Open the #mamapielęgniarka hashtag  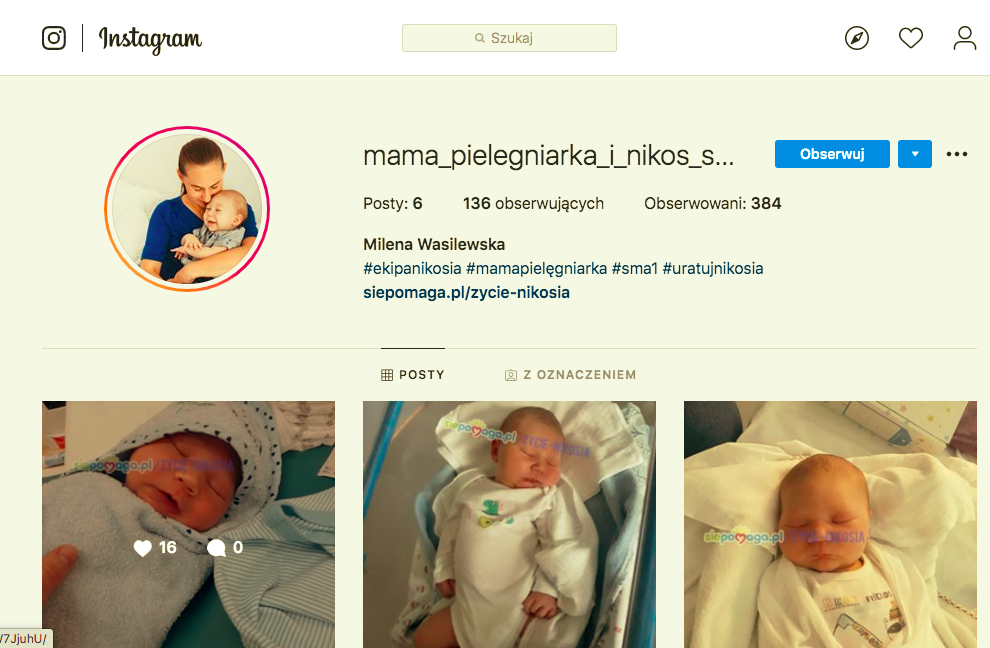pyautogui.click(x=536, y=268)
